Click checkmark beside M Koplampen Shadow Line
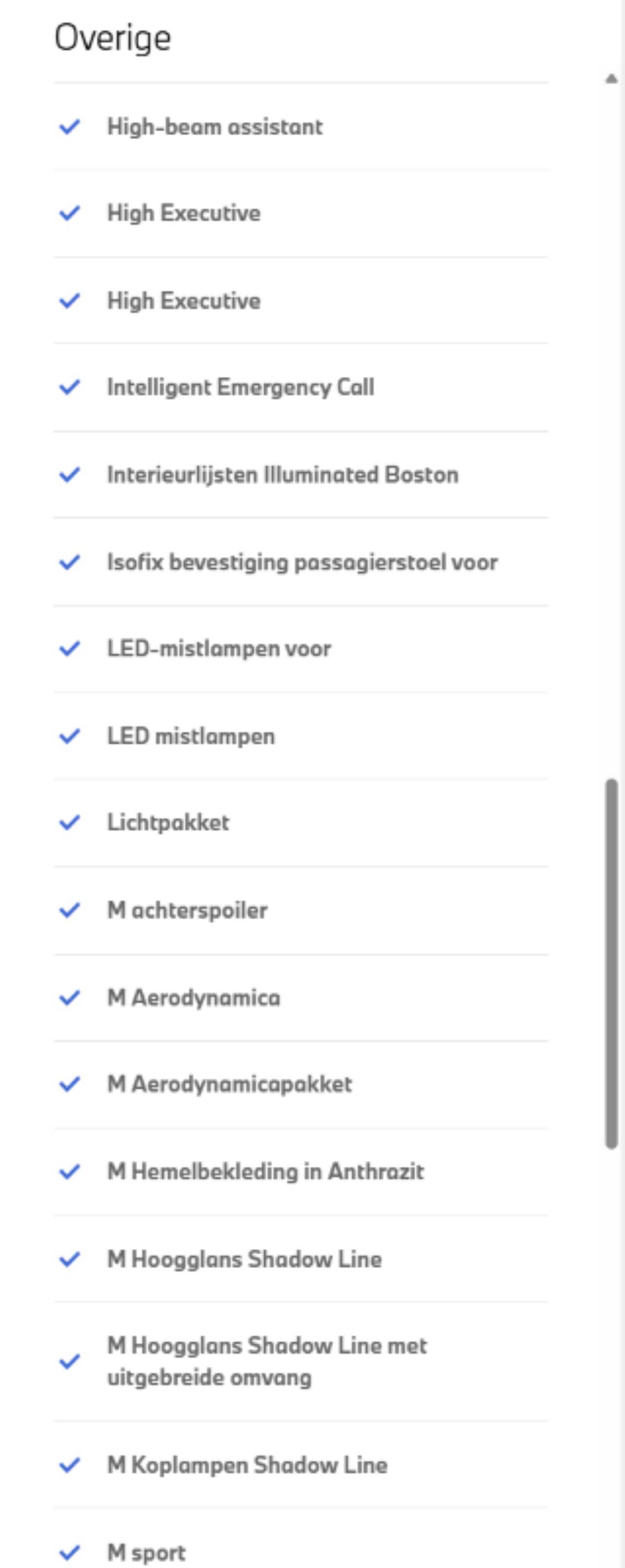Viewport: 625px width, 1568px height. pos(69,1464)
